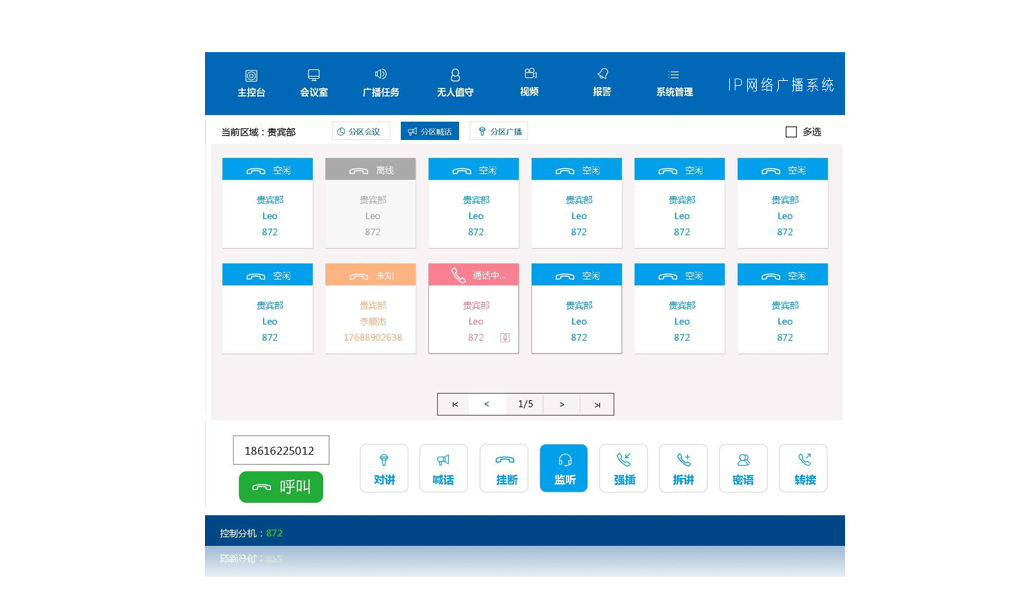This screenshot has width=1030, height=600.
Task: Click the 拆讲 icon
Action: point(683,467)
